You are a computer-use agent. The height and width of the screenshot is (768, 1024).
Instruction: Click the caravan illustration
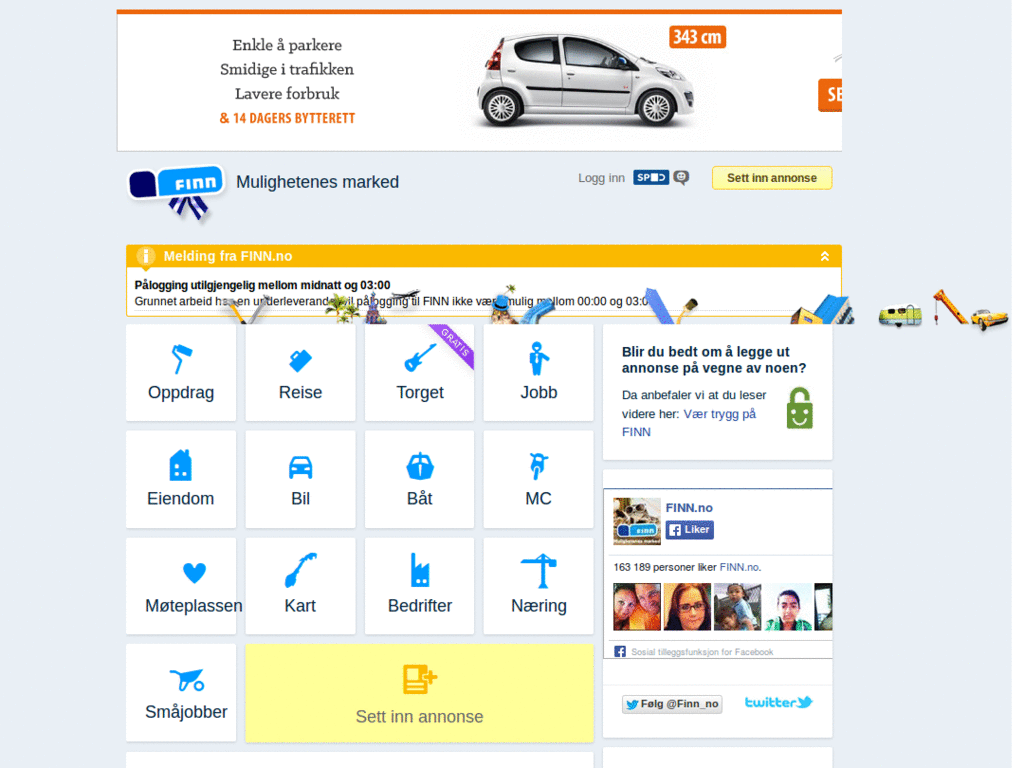tap(900, 315)
